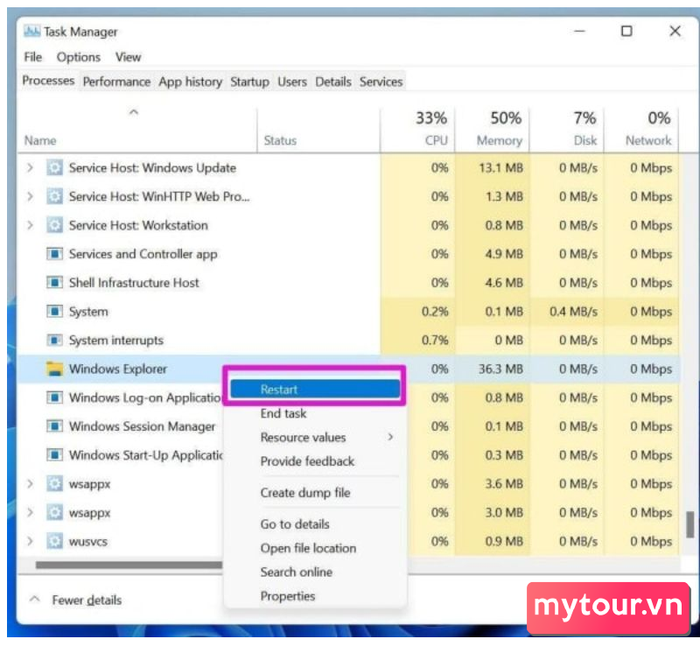
Task: Select the Processes tab
Action: [x=48, y=81]
